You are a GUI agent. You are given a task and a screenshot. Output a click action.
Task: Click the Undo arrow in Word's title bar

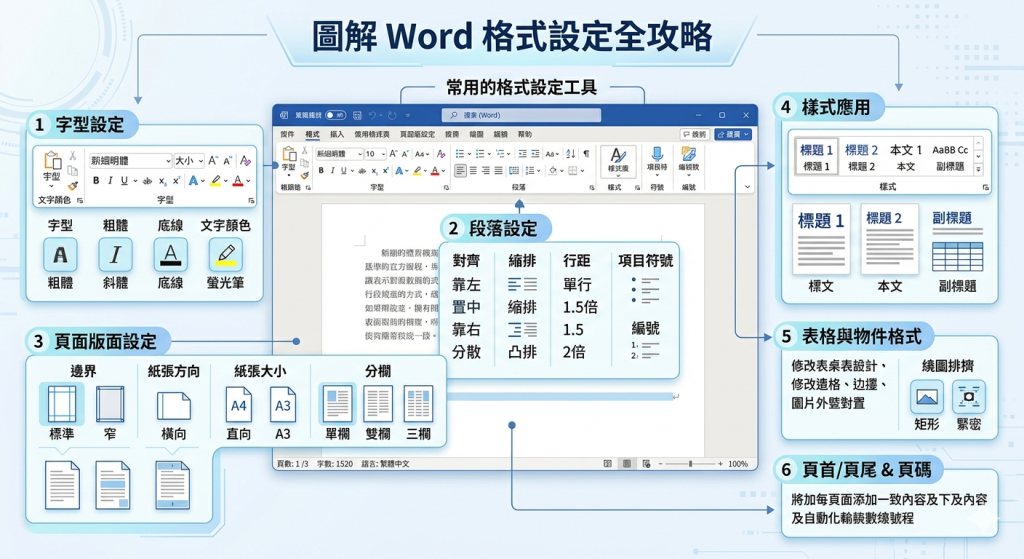(372, 116)
